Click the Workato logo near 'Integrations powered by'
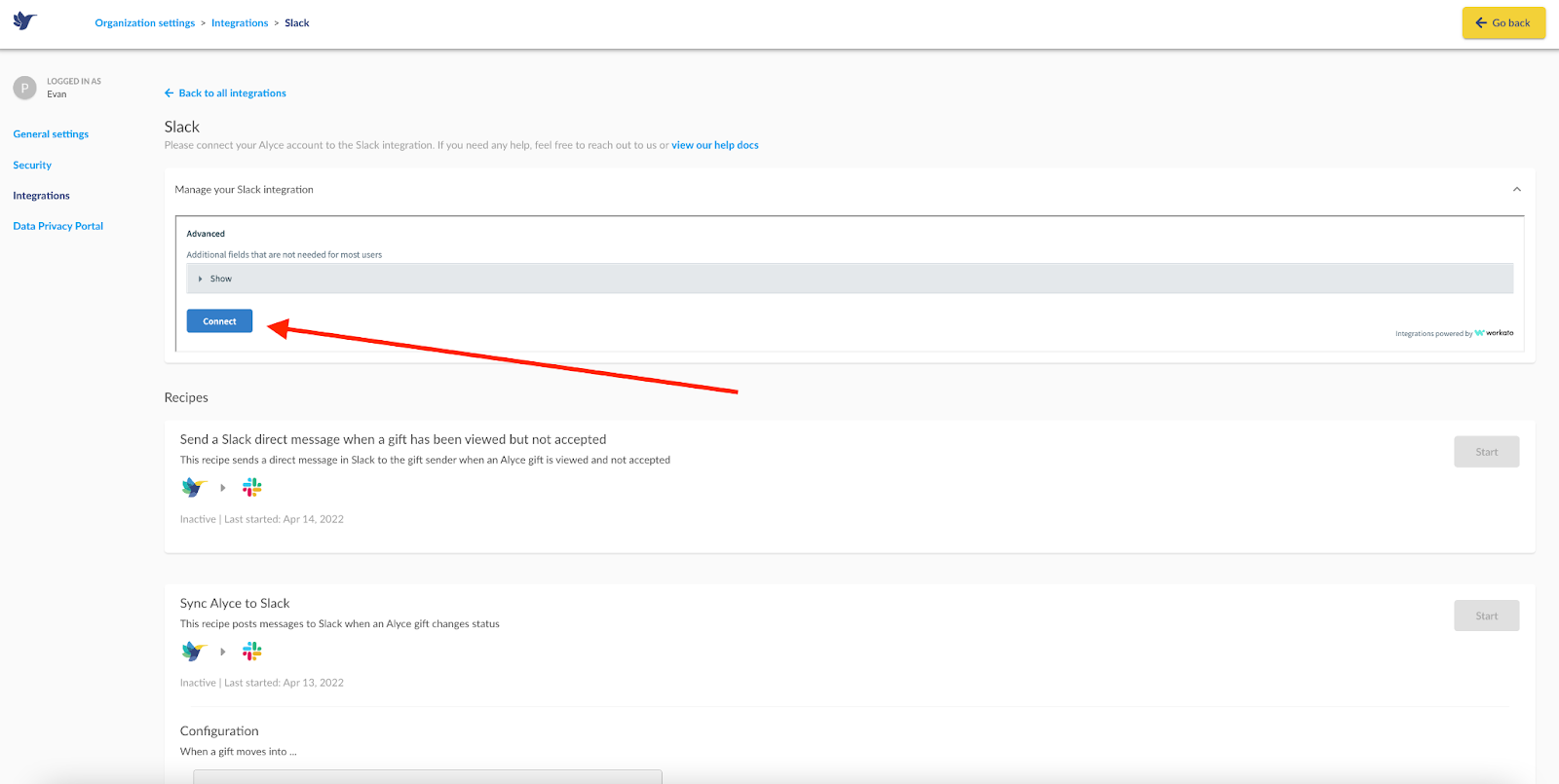The height and width of the screenshot is (784, 1559). pyautogui.click(x=1494, y=333)
